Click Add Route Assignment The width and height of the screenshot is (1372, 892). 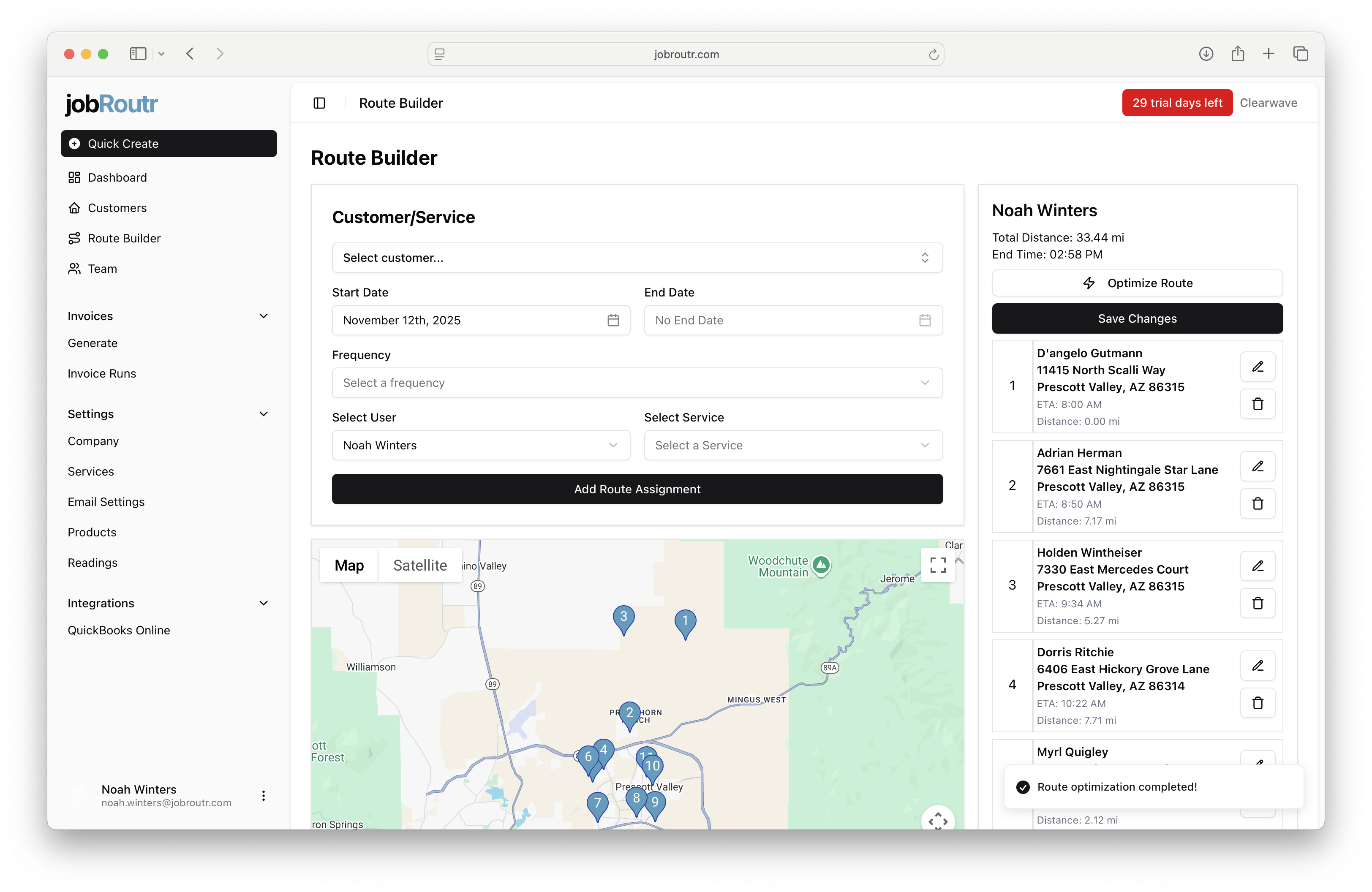(637, 489)
